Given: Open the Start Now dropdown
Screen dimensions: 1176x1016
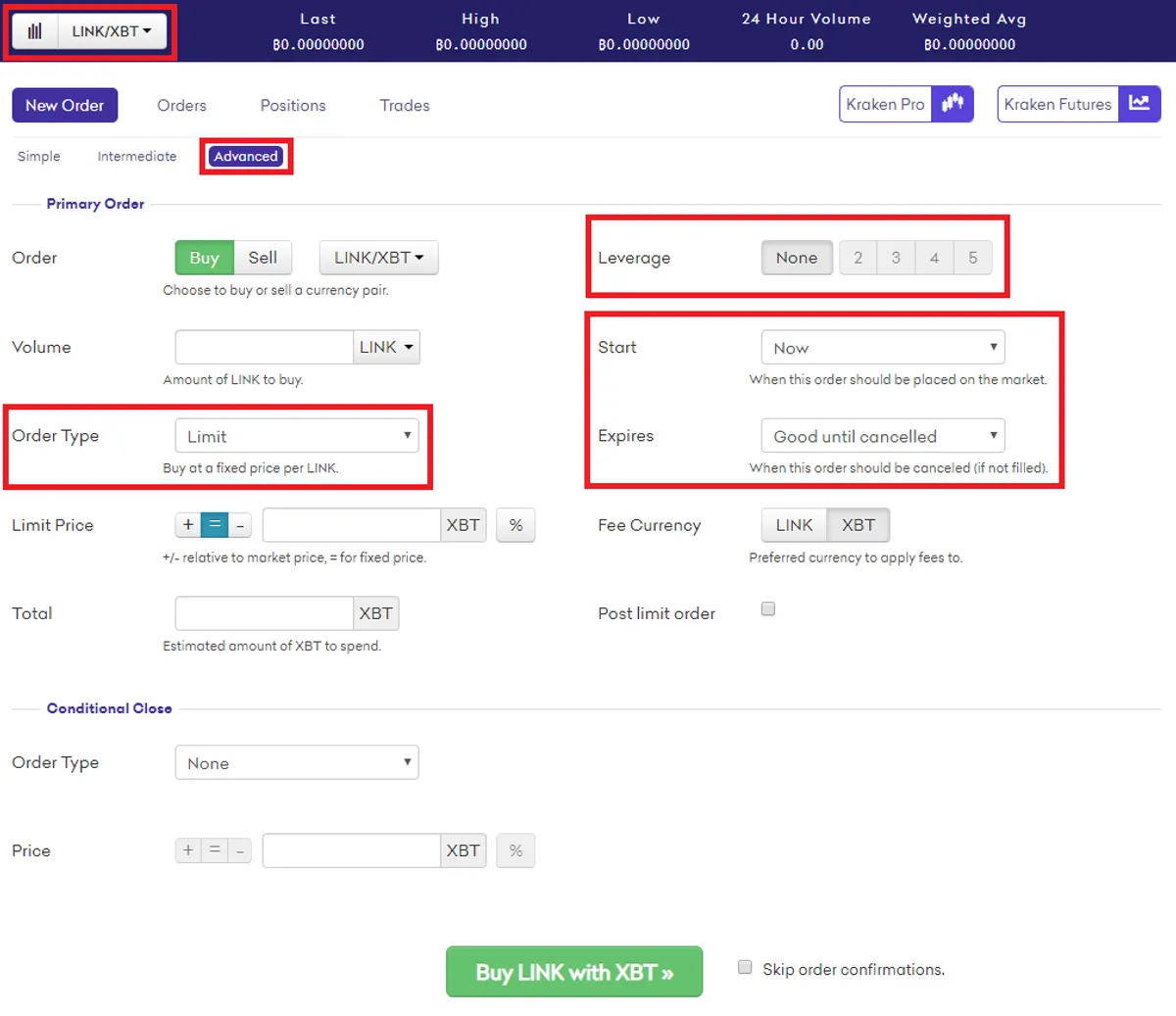Looking at the screenshot, I should pyautogui.click(x=883, y=347).
